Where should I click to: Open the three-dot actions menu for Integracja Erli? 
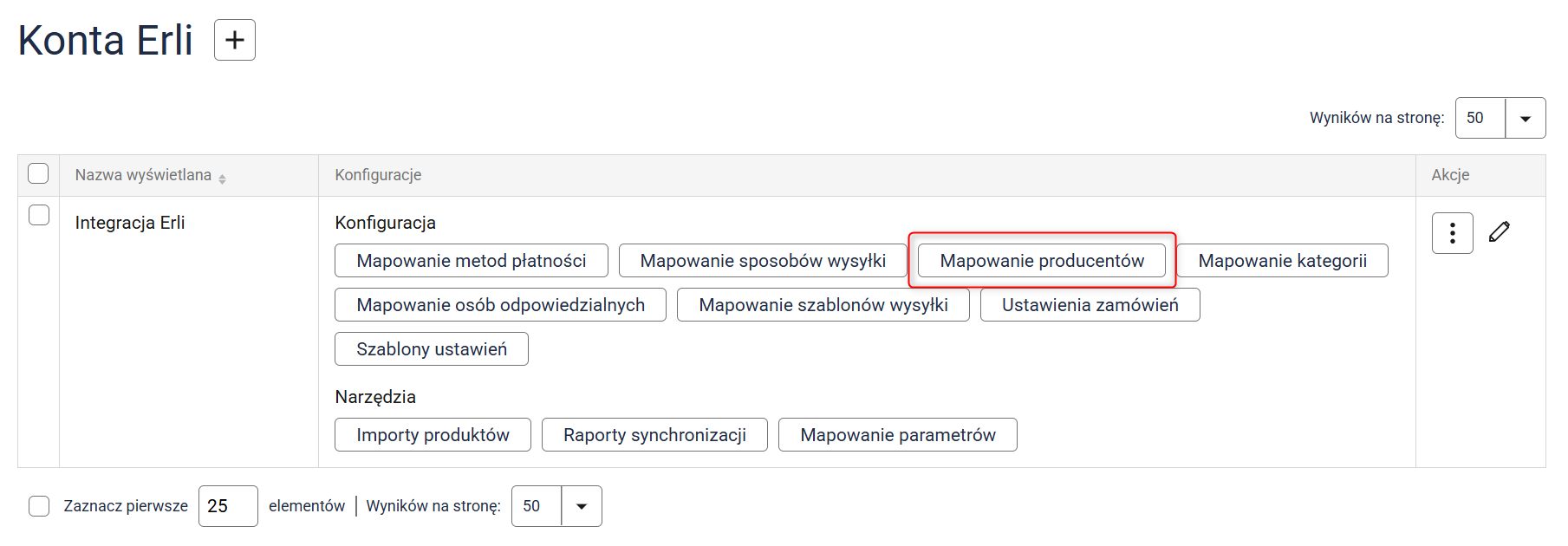point(1452,233)
